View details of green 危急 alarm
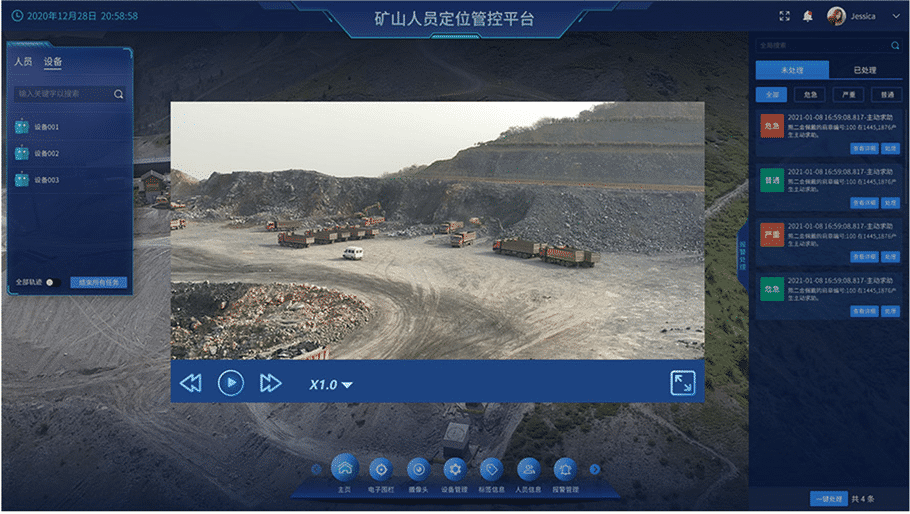Image resolution: width=910 pixels, height=514 pixels. [x=865, y=312]
